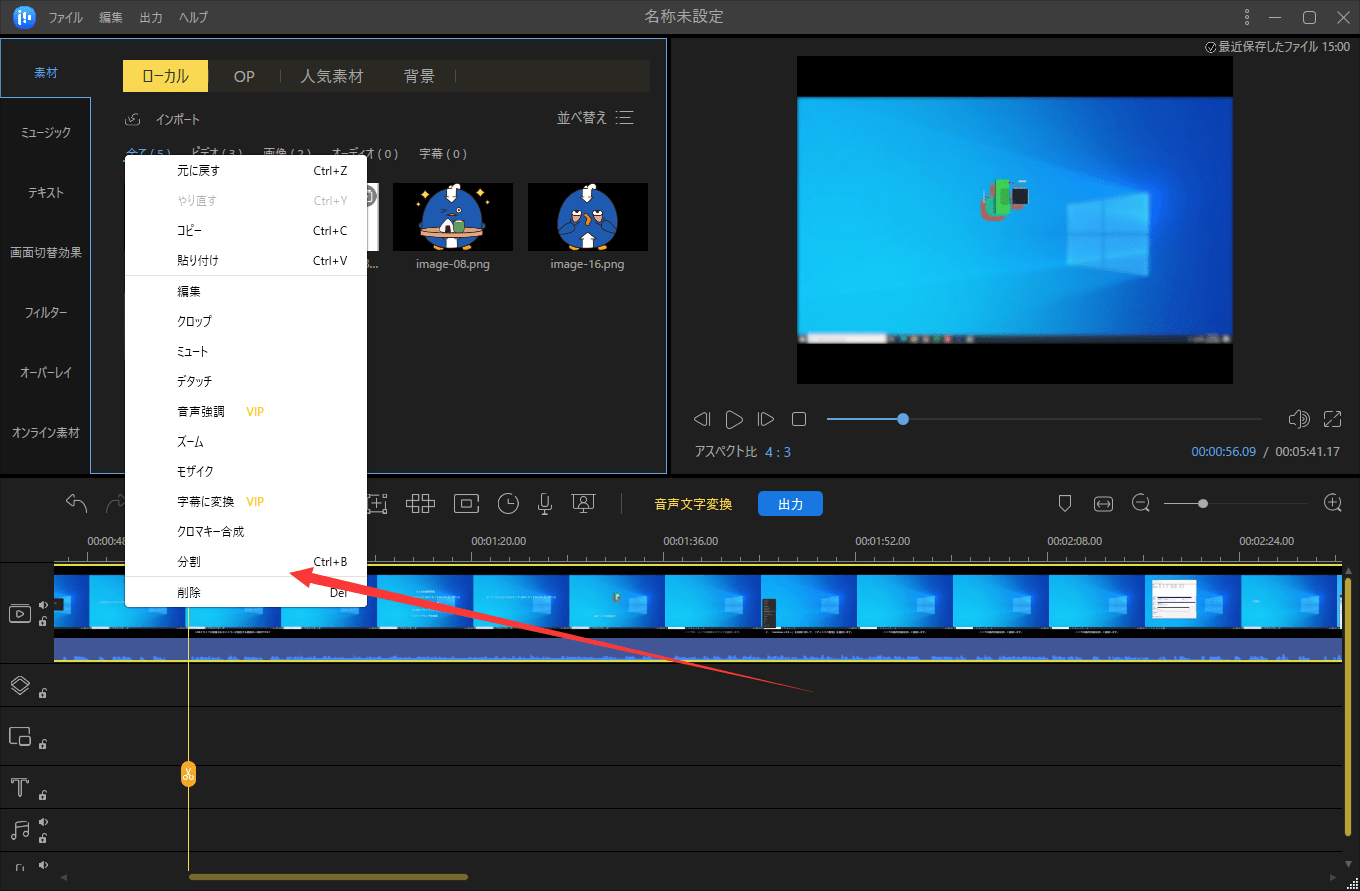Viewport: 1360px width, 891px height.
Task: Choose クロップ in the context menu
Action: pyautogui.click(x=246, y=322)
